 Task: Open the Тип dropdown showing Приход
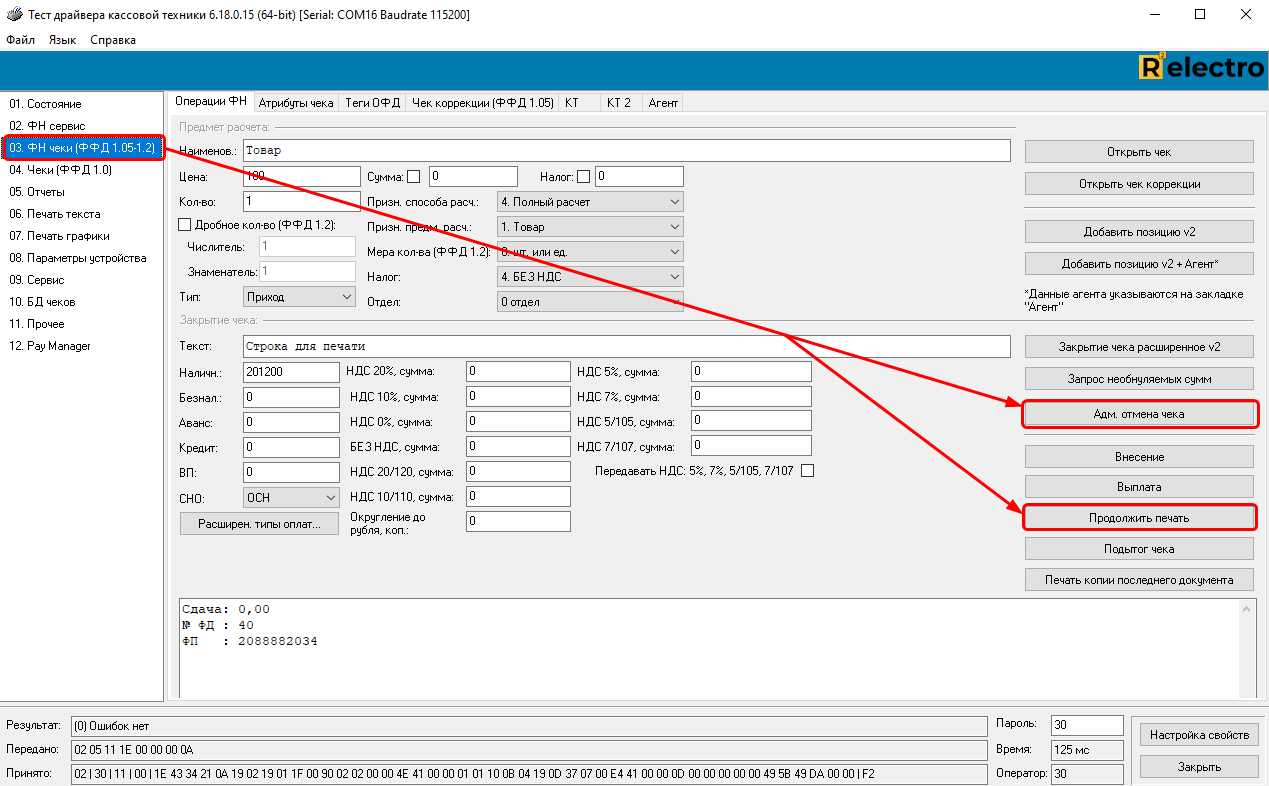[299, 297]
